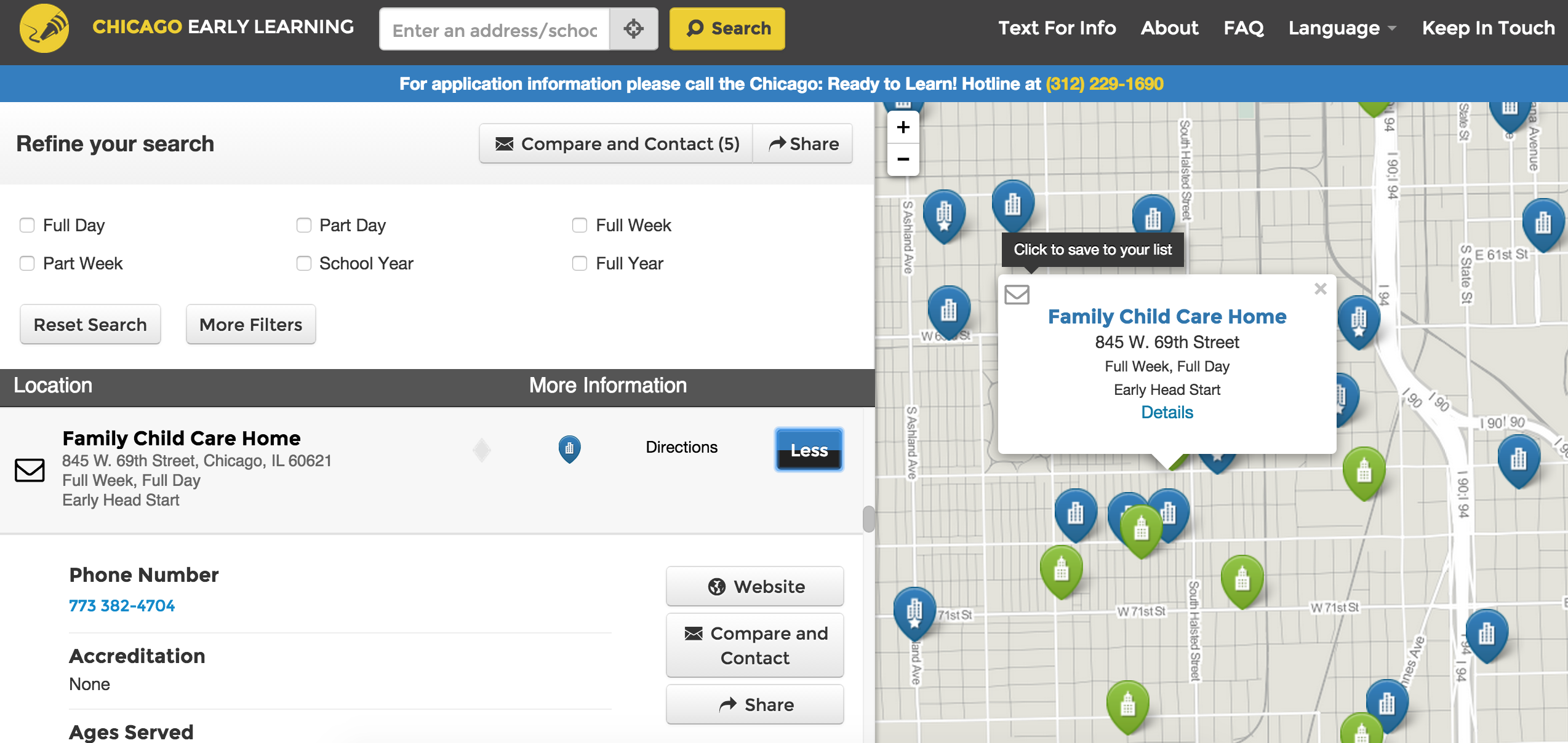Open Directions for Family Child Care Home

pyautogui.click(x=681, y=447)
